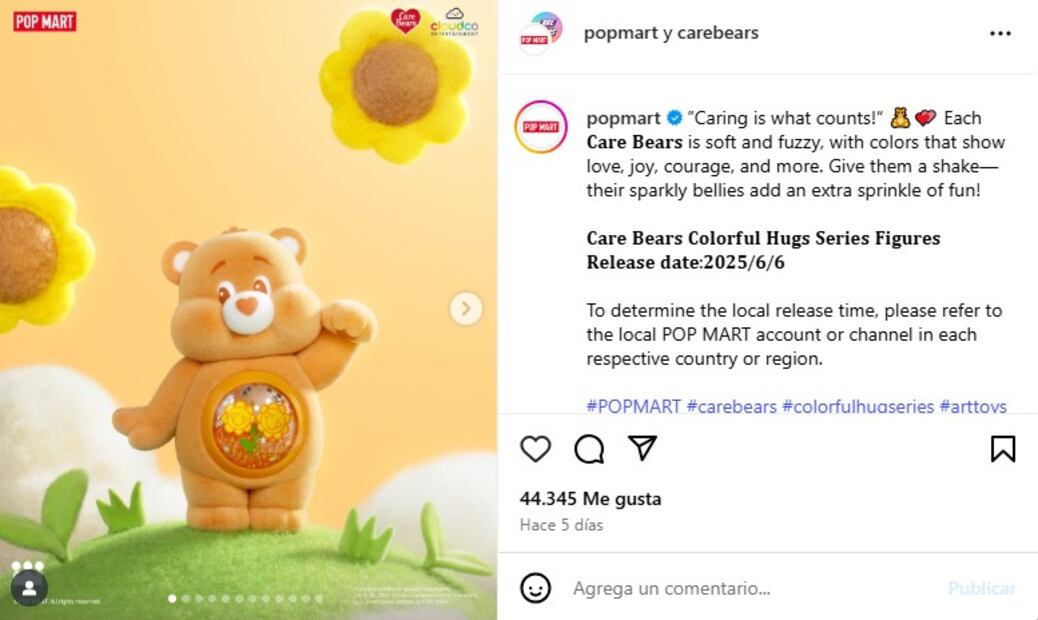The width and height of the screenshot is (1038, 620).
Task: Show tagged people icon on photo
Action: (x=29, y=588)
